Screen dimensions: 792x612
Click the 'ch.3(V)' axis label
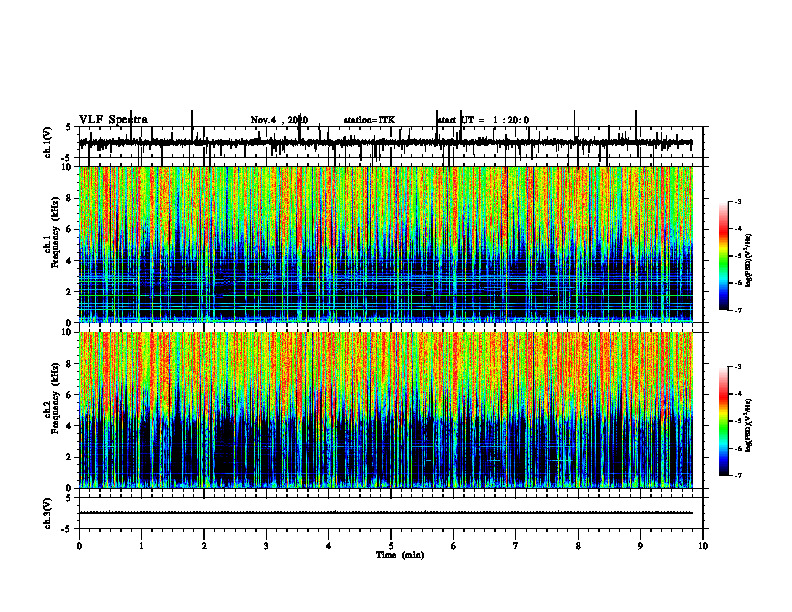tap(47, 513)
